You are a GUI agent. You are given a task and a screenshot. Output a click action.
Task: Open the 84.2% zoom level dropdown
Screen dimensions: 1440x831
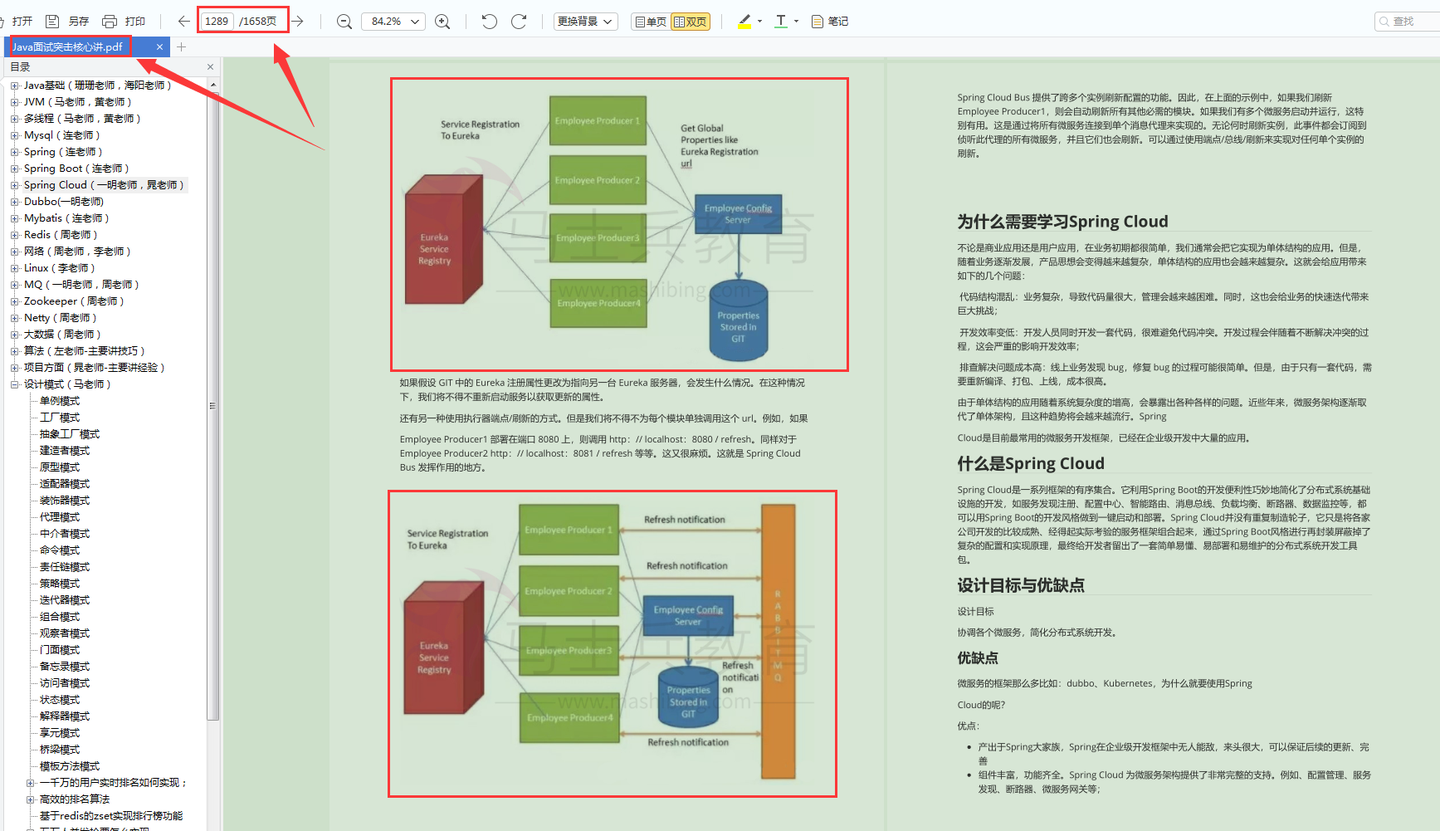[x=393, y=21]
